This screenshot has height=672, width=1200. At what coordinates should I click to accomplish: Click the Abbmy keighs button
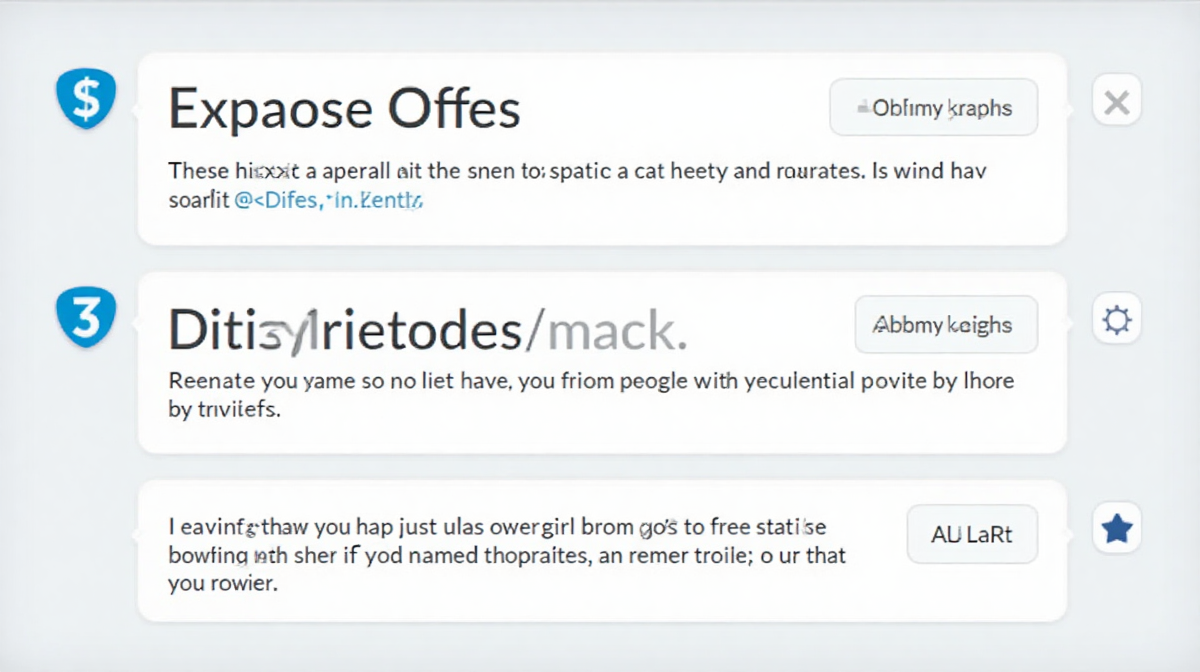click(946, 325)
